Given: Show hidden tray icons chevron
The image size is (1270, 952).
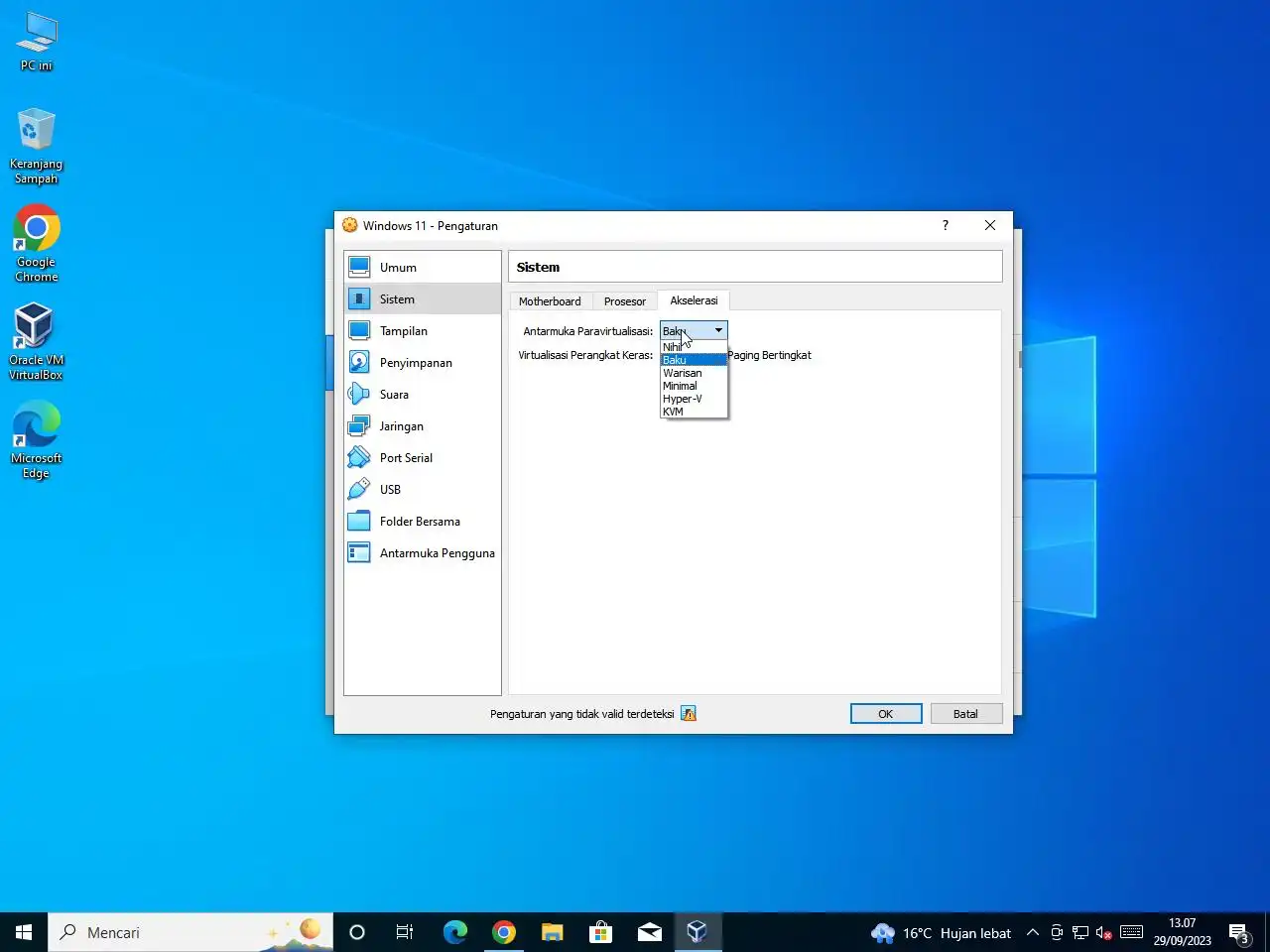Looking at the screenshot, I should (1032, 932).
